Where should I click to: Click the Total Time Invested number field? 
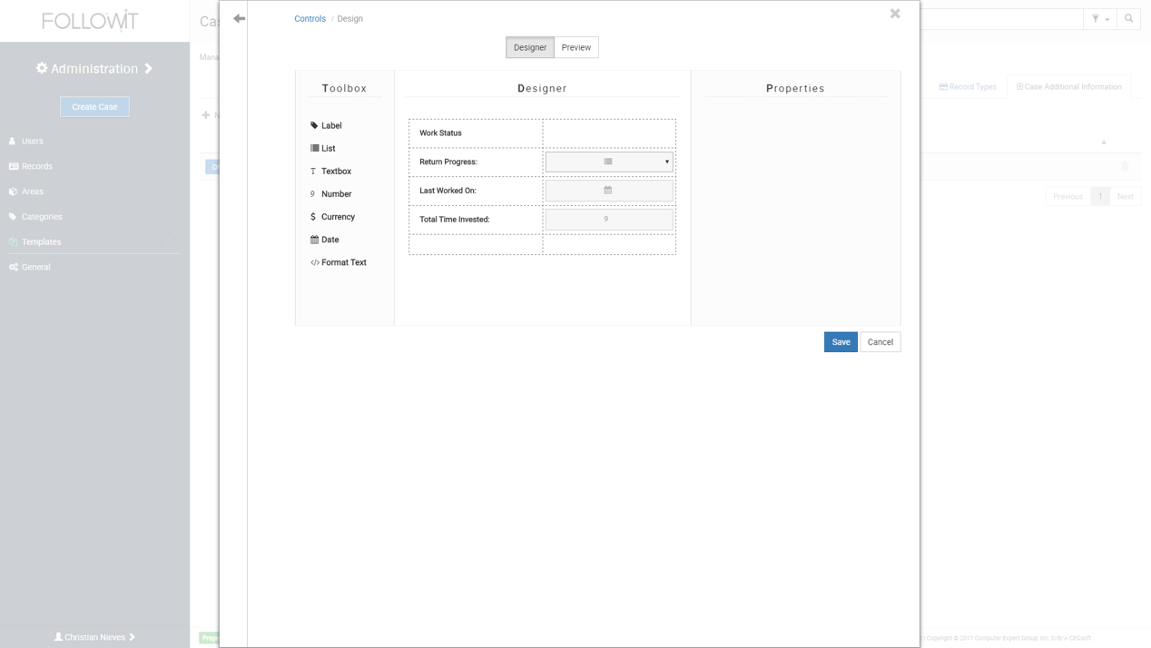click(x=609, y=219)
